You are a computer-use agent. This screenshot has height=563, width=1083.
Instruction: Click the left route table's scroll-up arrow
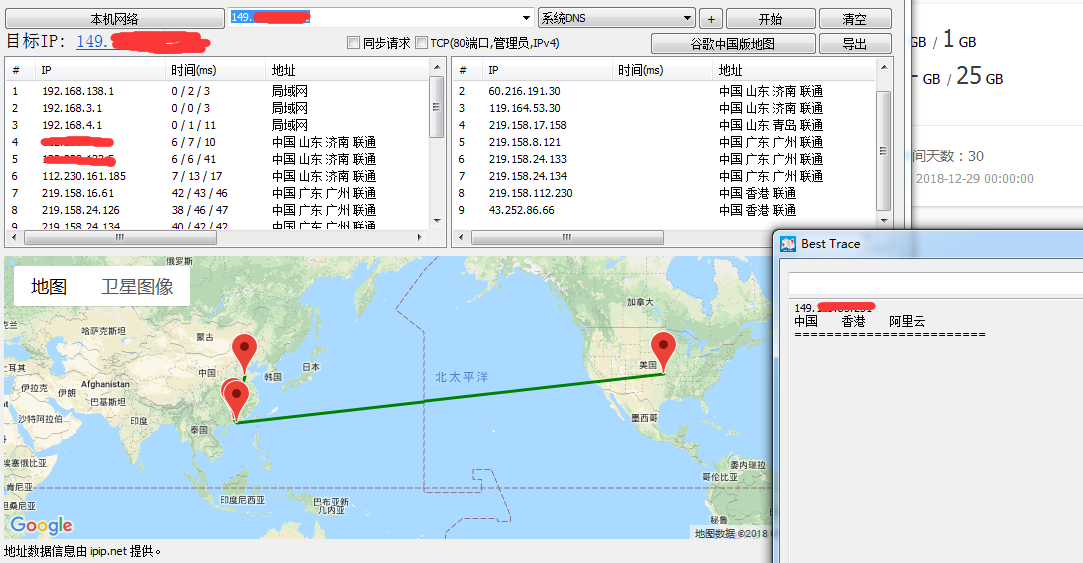pos(437,66)
